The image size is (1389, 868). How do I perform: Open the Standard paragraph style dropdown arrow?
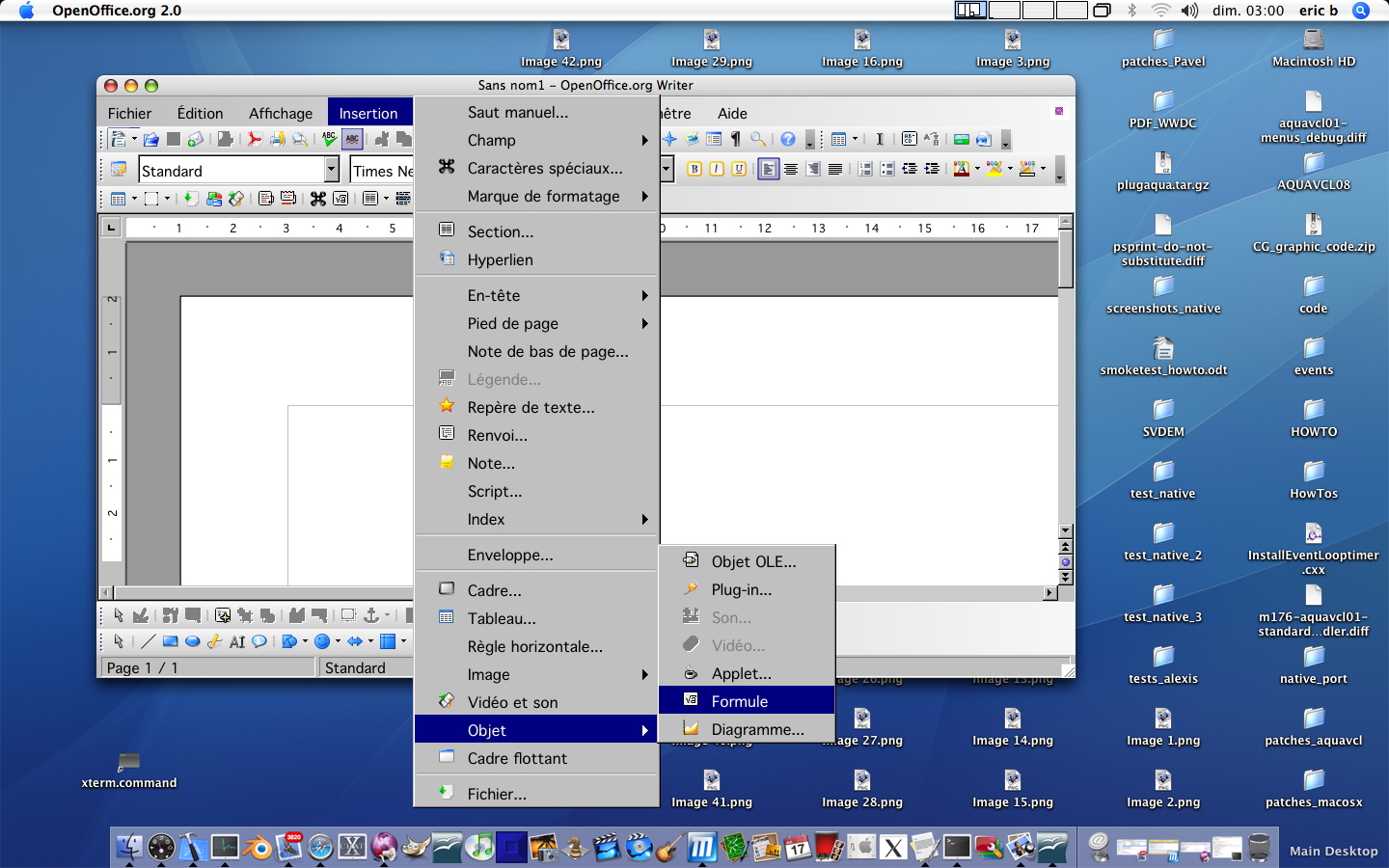point(331,169)
